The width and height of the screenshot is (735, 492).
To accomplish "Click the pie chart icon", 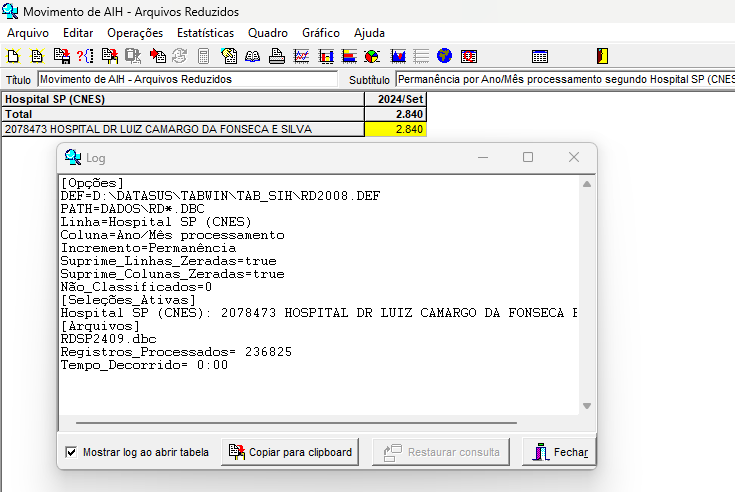I will (x=372, y=56).
